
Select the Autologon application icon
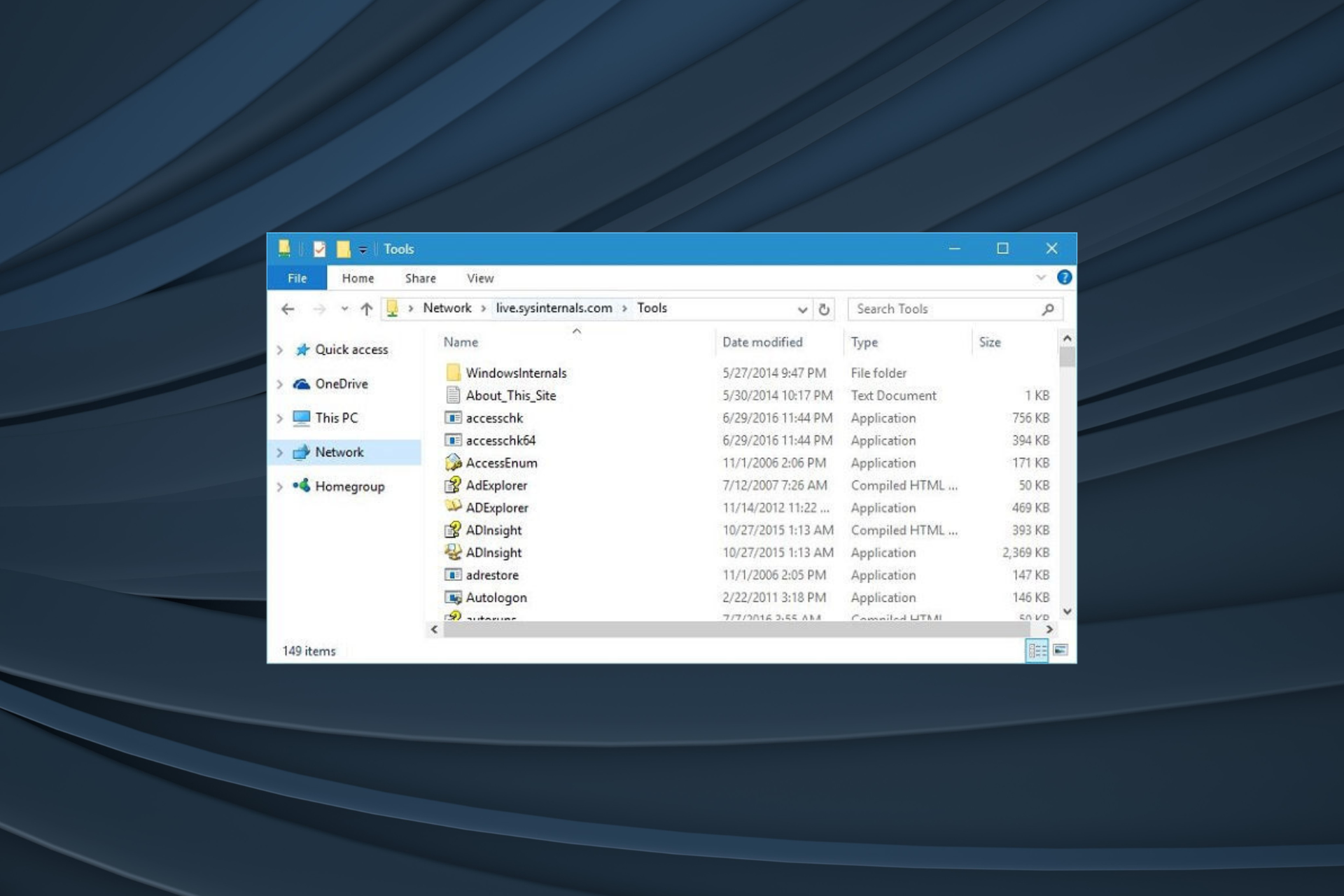click(453, 597)
